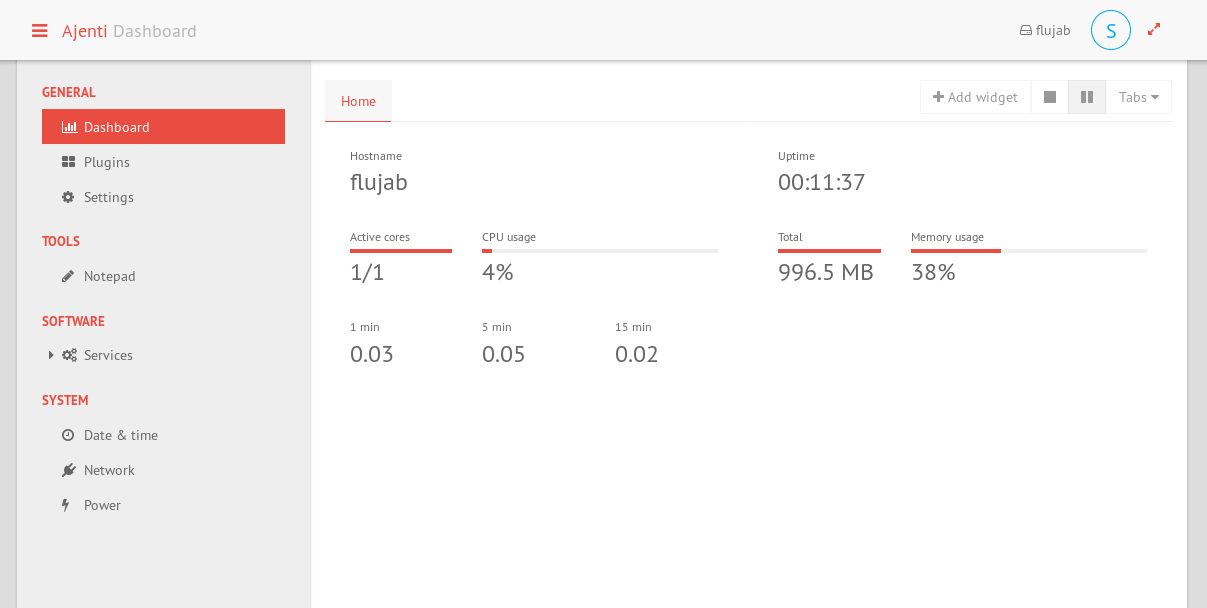
Task: Open Settings in the sidebar
Action: tap(108, 197)
